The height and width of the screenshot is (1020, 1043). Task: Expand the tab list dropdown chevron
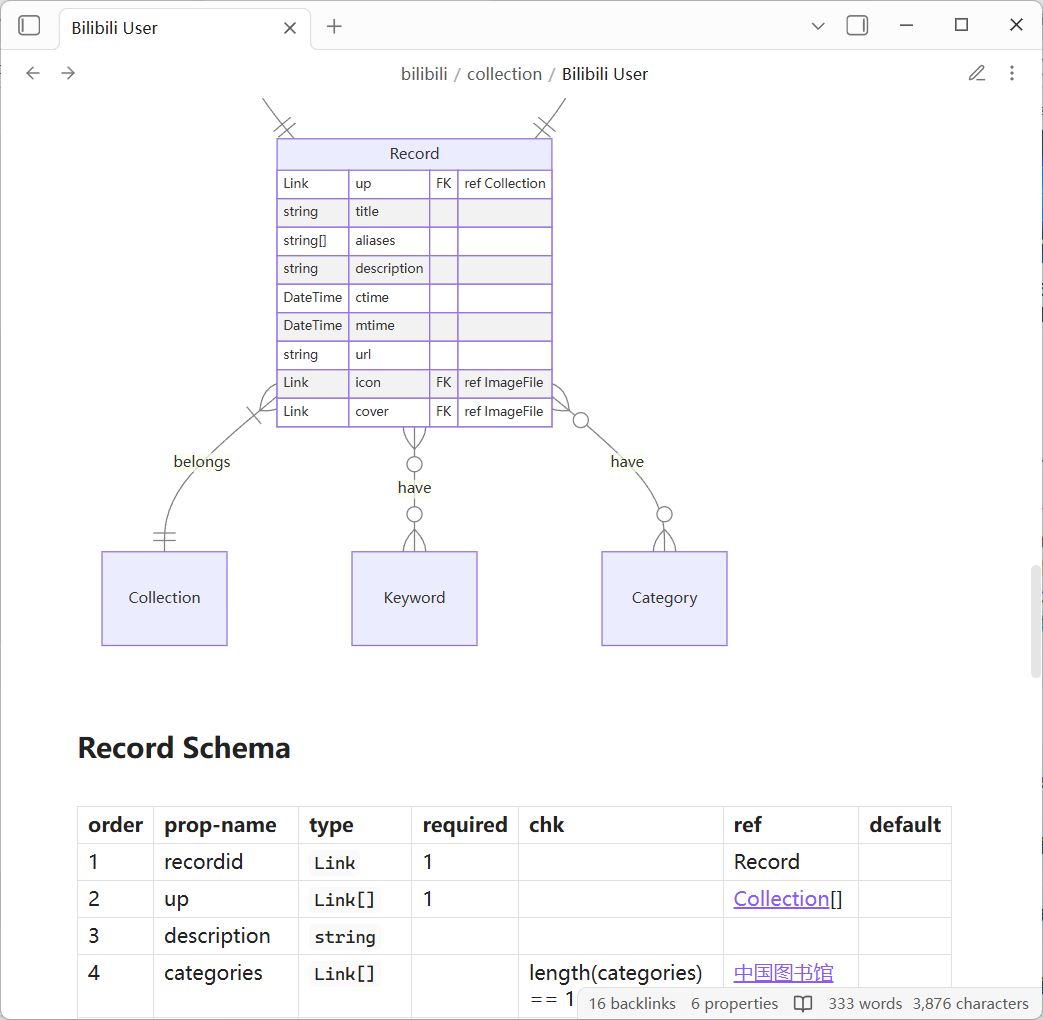[x=818, y=26]
